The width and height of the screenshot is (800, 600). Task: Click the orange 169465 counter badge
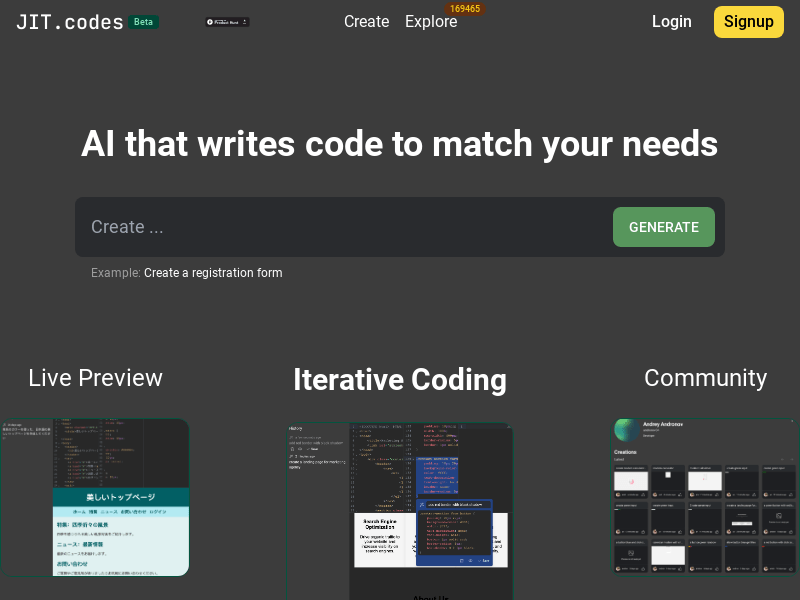pyautogui.click(x=464, y=8)
